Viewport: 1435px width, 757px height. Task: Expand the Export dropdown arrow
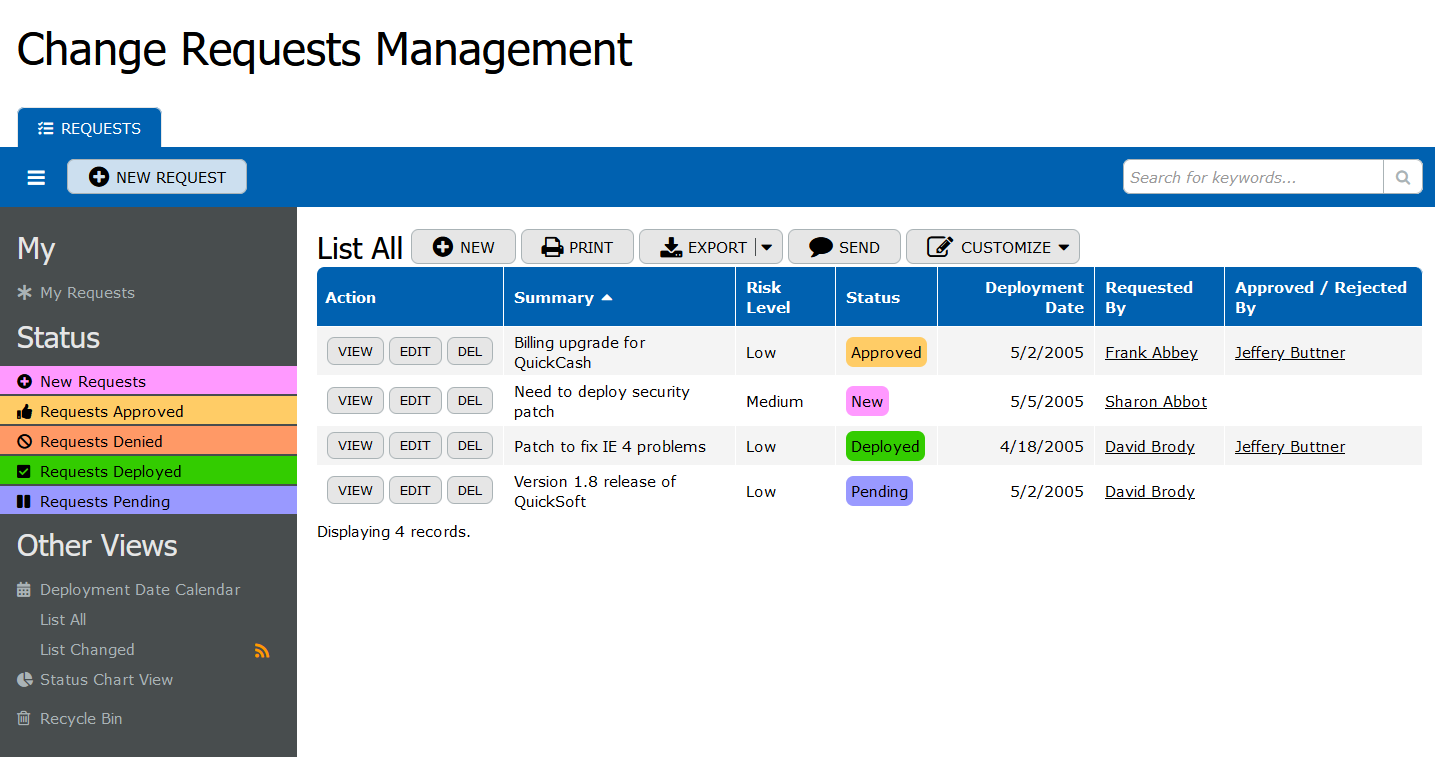[767, 247]
